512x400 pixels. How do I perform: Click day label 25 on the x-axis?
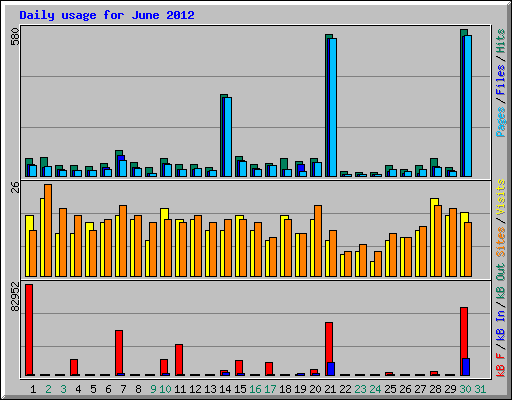[x=390, y=389]
